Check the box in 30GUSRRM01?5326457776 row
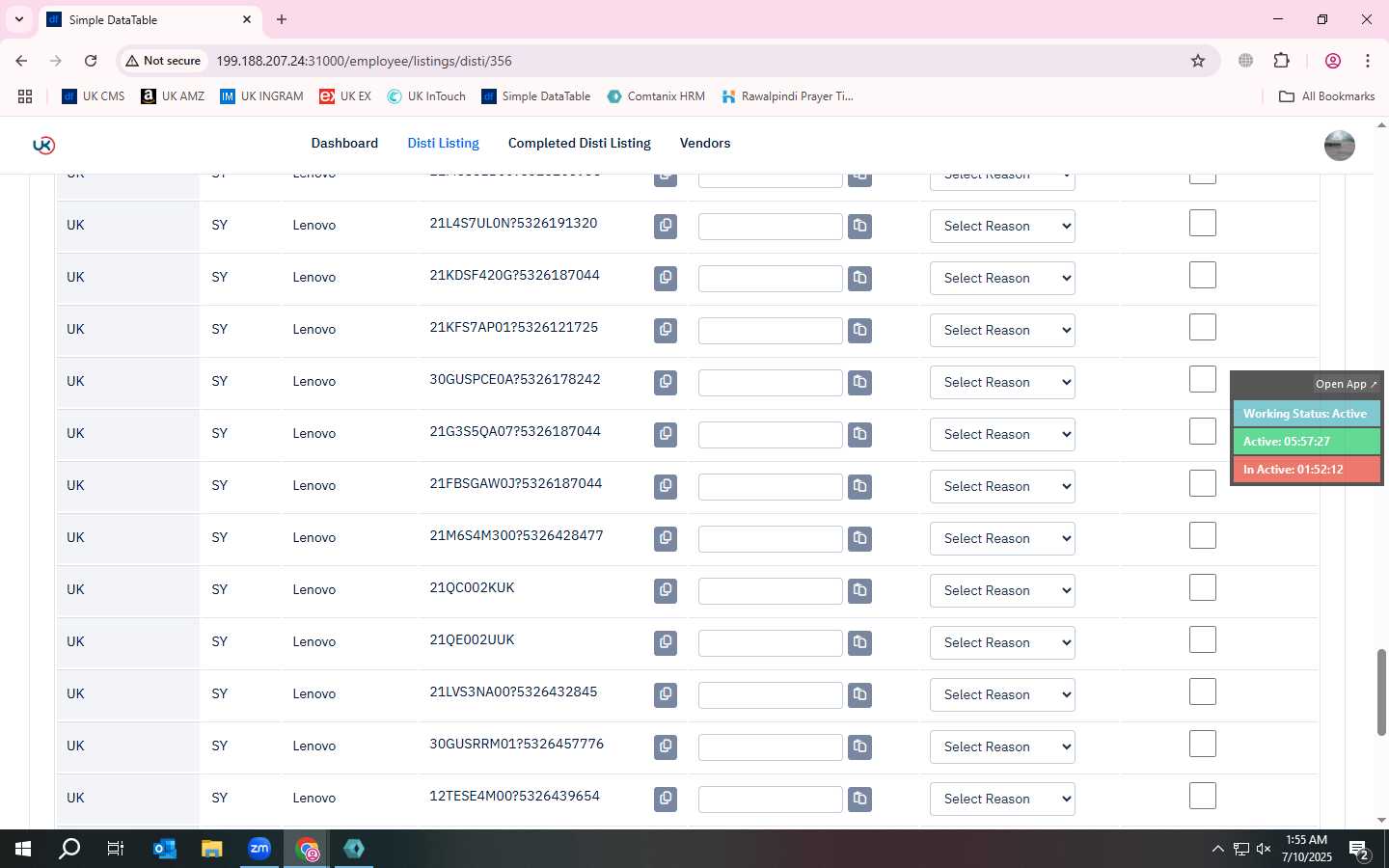 (1203, 744)
